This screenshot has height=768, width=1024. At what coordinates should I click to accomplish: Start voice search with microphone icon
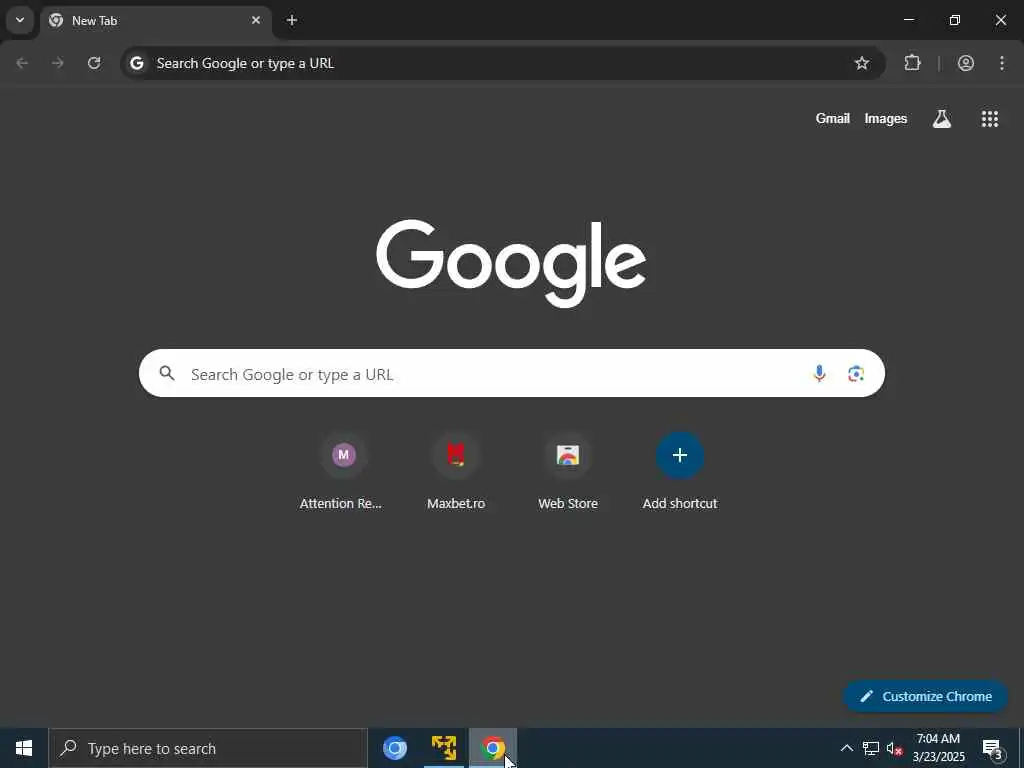pos(819,373)
